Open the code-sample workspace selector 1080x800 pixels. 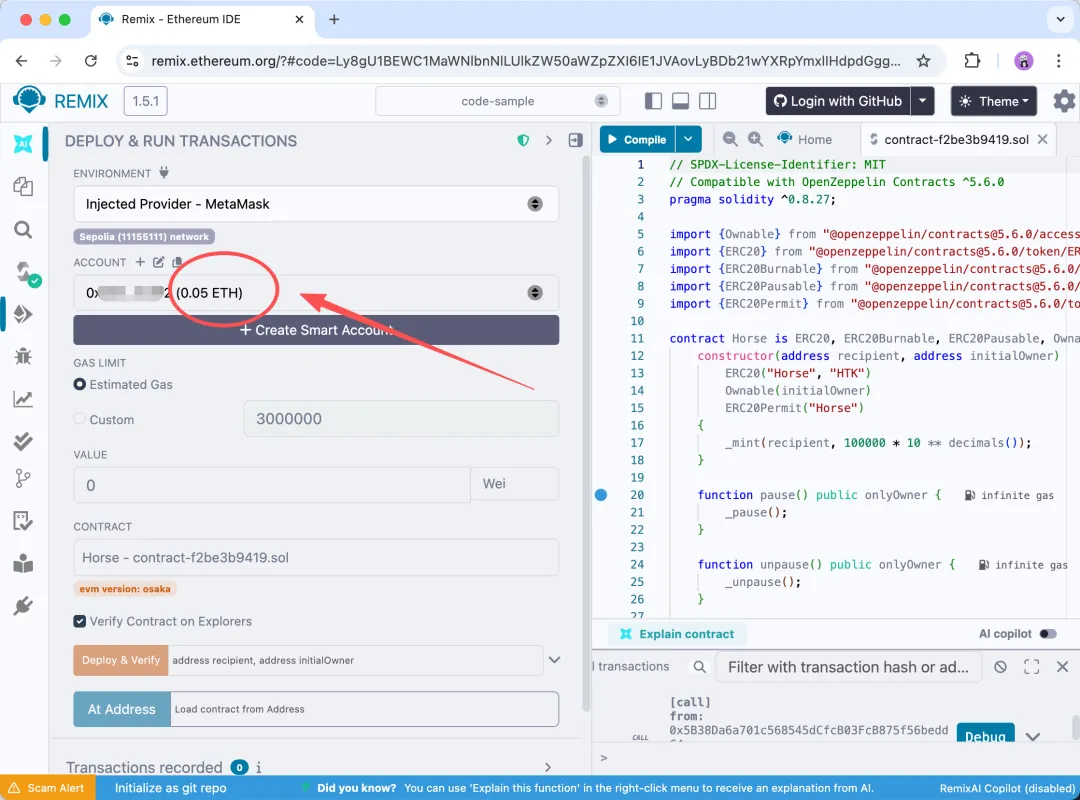coord(497,101)
